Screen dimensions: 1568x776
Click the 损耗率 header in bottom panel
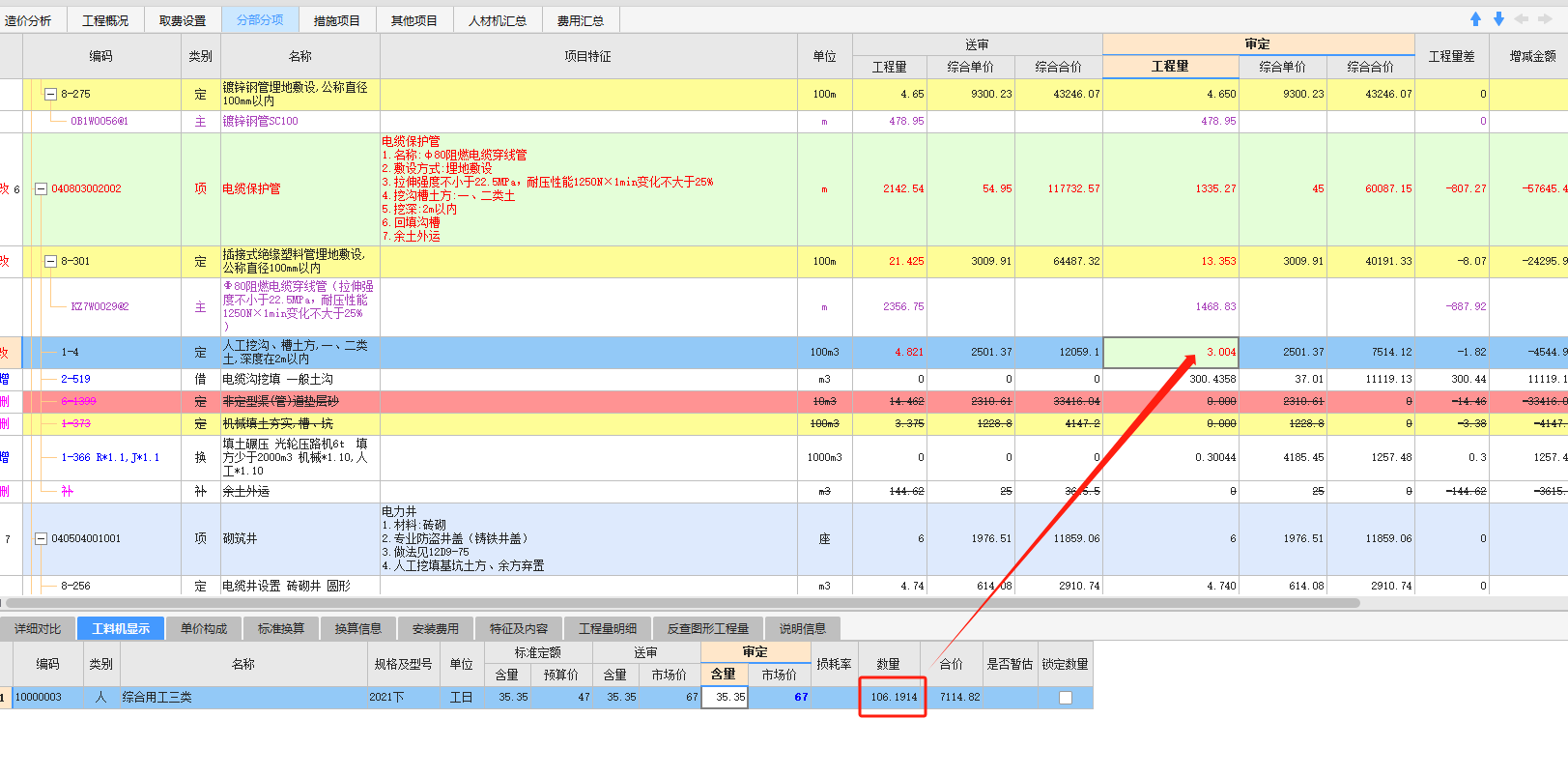point(834,664)
